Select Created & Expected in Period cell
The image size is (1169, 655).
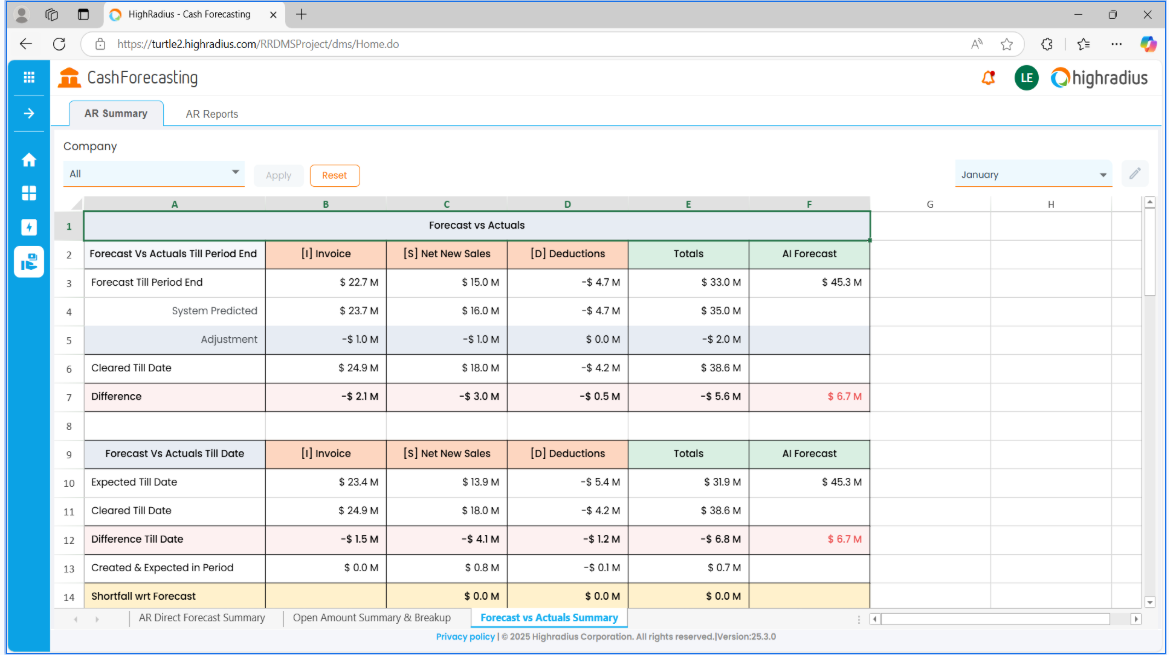click(x=174, y=568)
